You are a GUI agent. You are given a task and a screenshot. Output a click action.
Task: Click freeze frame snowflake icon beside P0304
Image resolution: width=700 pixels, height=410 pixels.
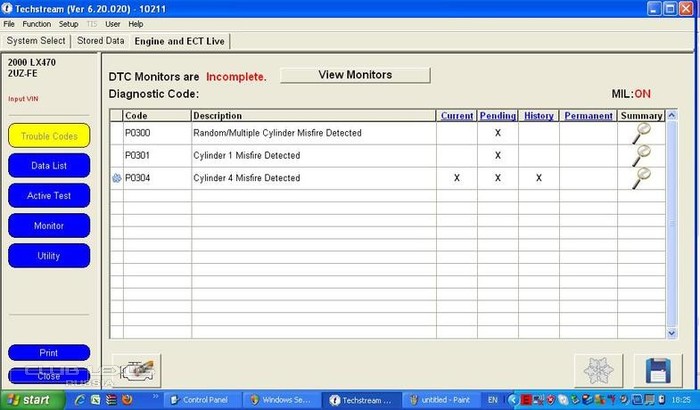coord(116,178)
